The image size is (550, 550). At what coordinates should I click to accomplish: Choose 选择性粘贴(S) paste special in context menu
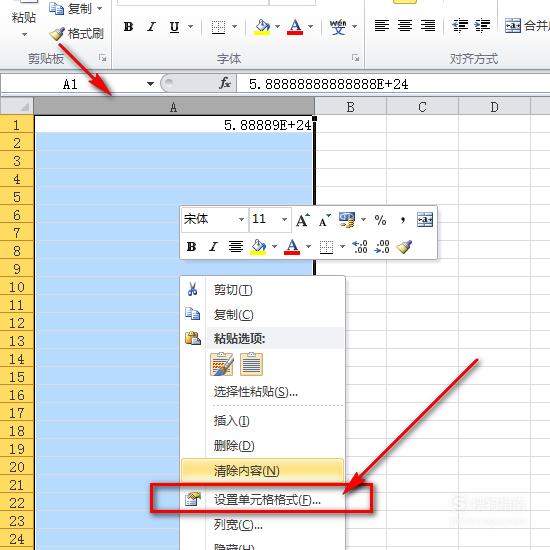pyautogui.click(x=263, y=391)
